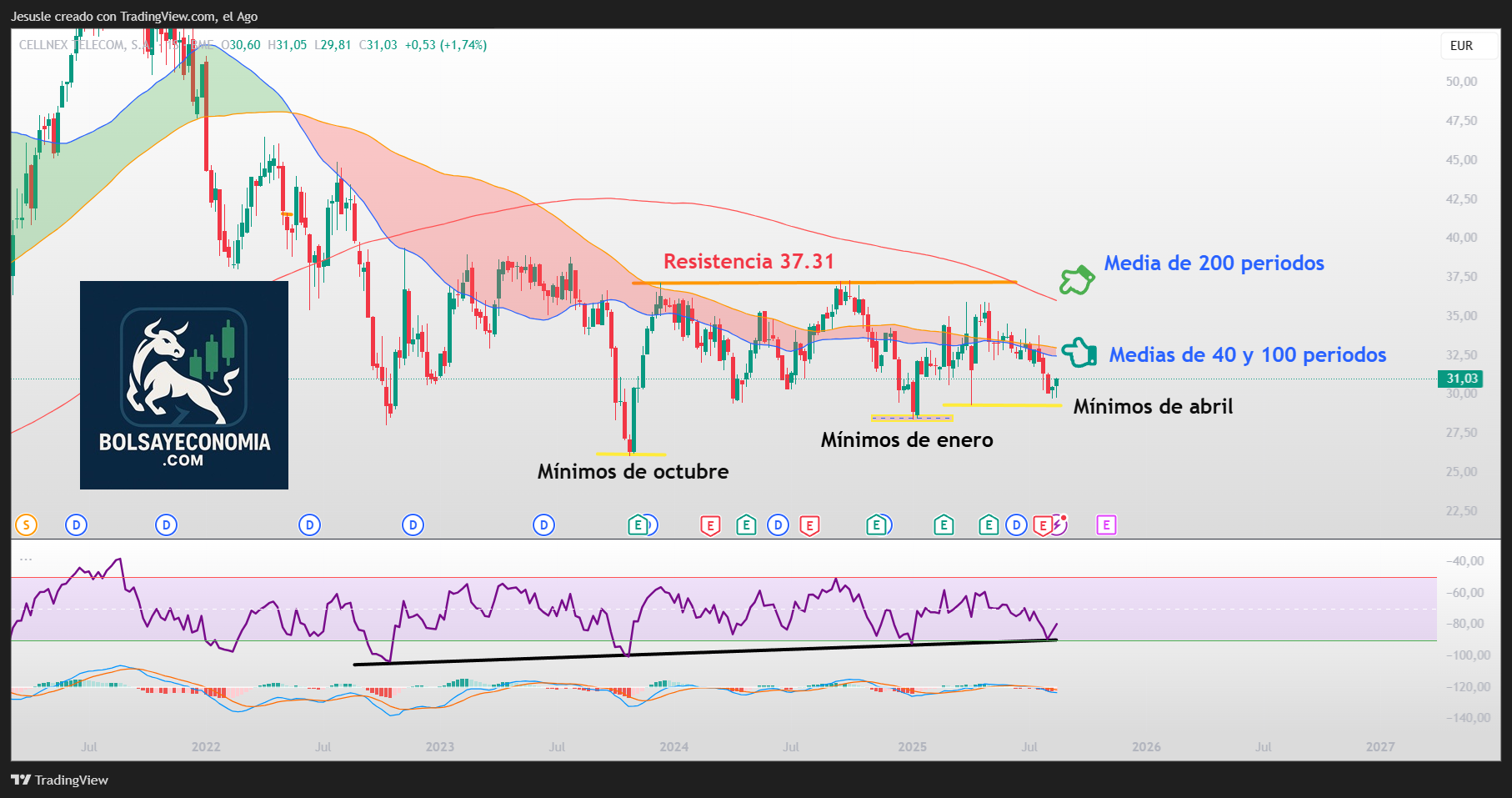The width and height of the screenshot is (1512, 798).
Task: Click the orange resistance line at 37.31
Action: pyautogui.click(x=824, y=283)
